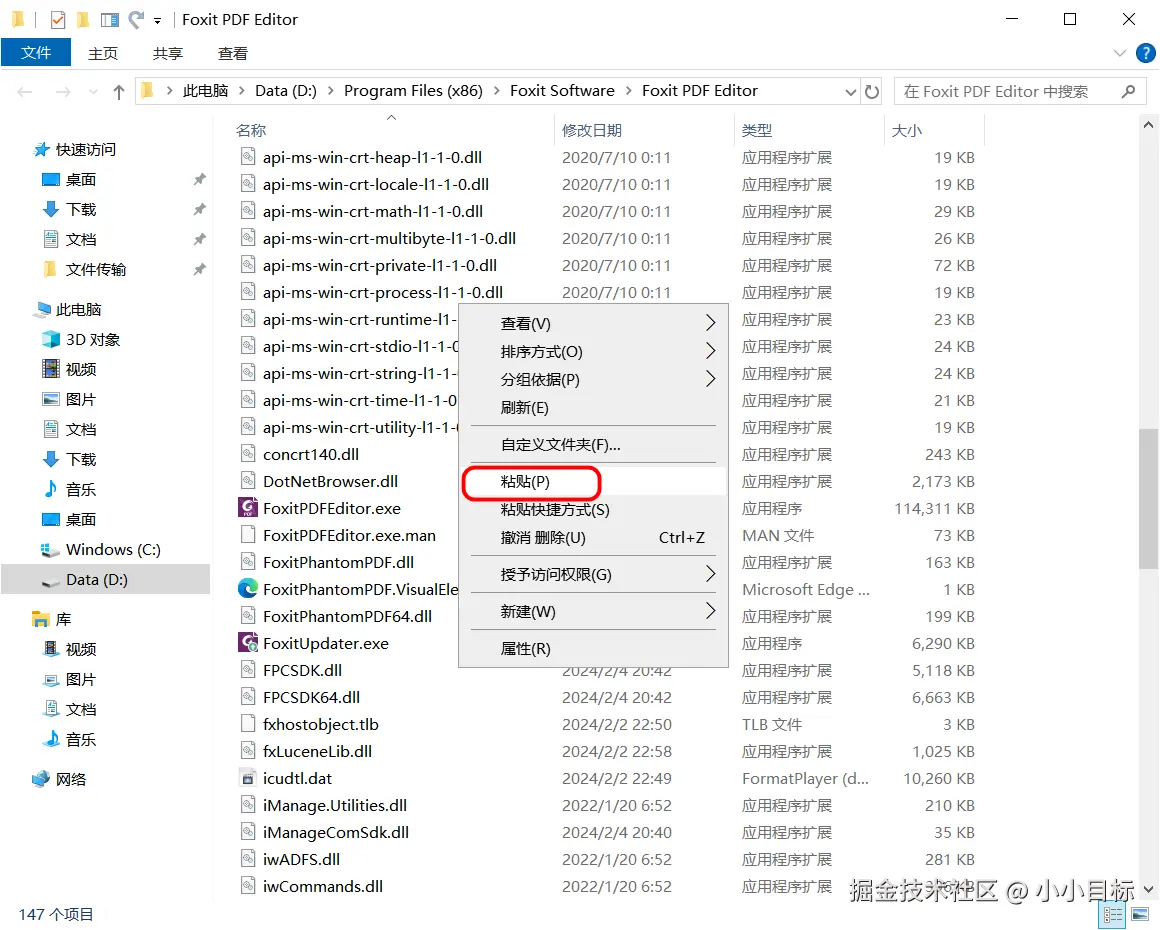Click the icudtl.dat file icon
1160x930 pixels.
pyautogui.click(x=248, y=778)
